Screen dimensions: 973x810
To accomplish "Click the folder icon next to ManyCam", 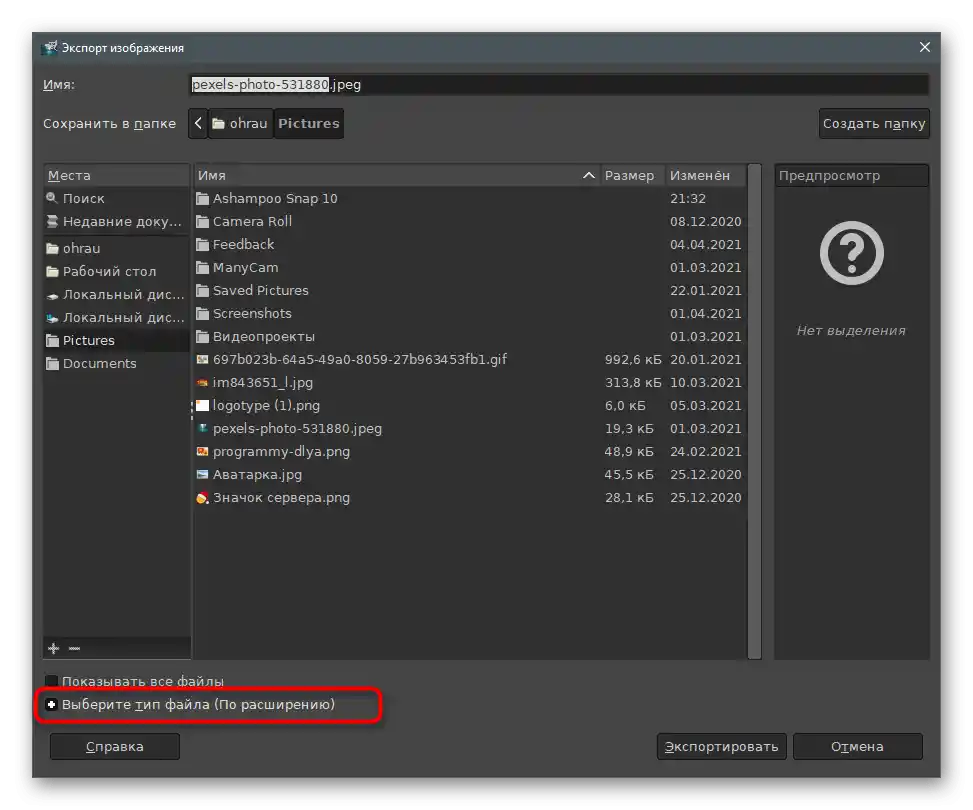I will click(x=202, y=268).
